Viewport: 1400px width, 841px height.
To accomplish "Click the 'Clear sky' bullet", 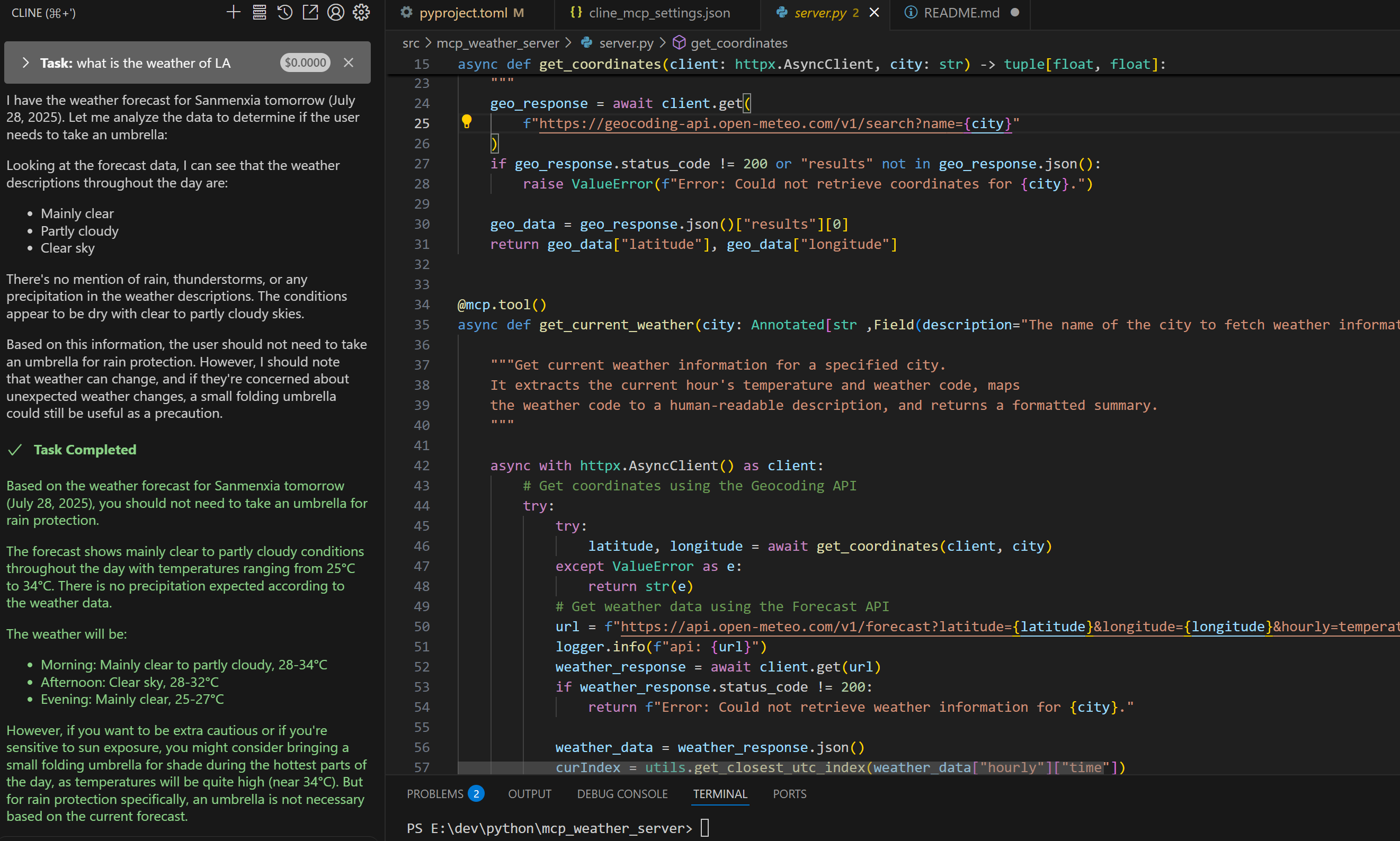I will [67, 248].
